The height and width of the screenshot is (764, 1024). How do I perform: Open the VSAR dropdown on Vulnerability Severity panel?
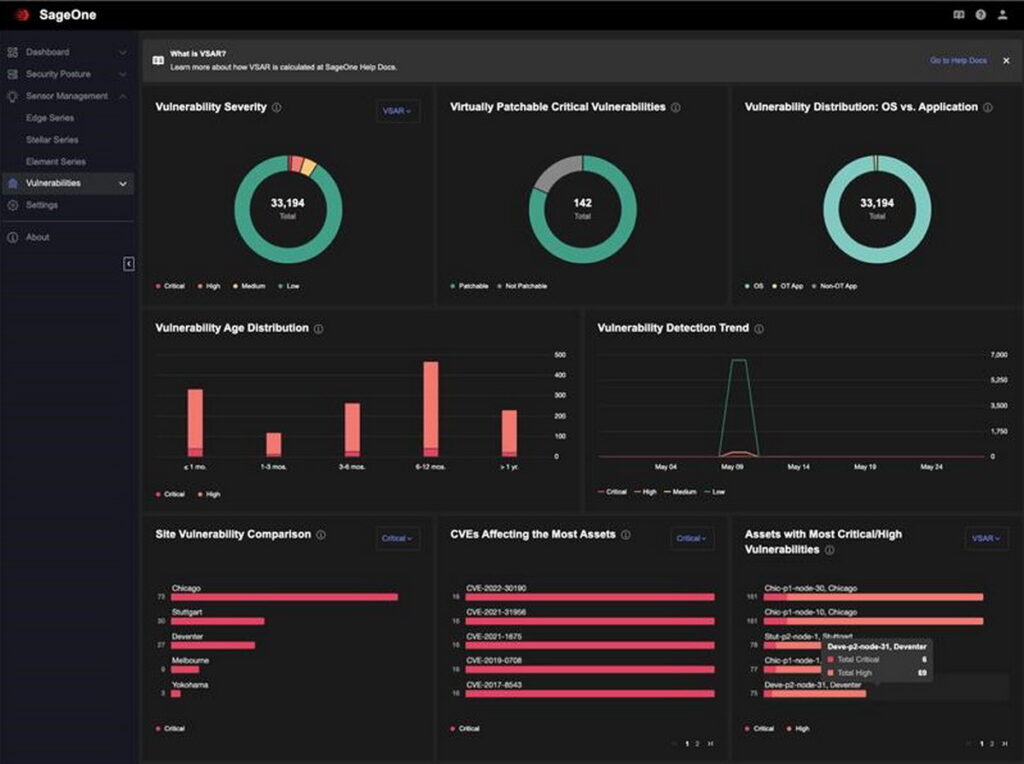click(x=397, y=111)
